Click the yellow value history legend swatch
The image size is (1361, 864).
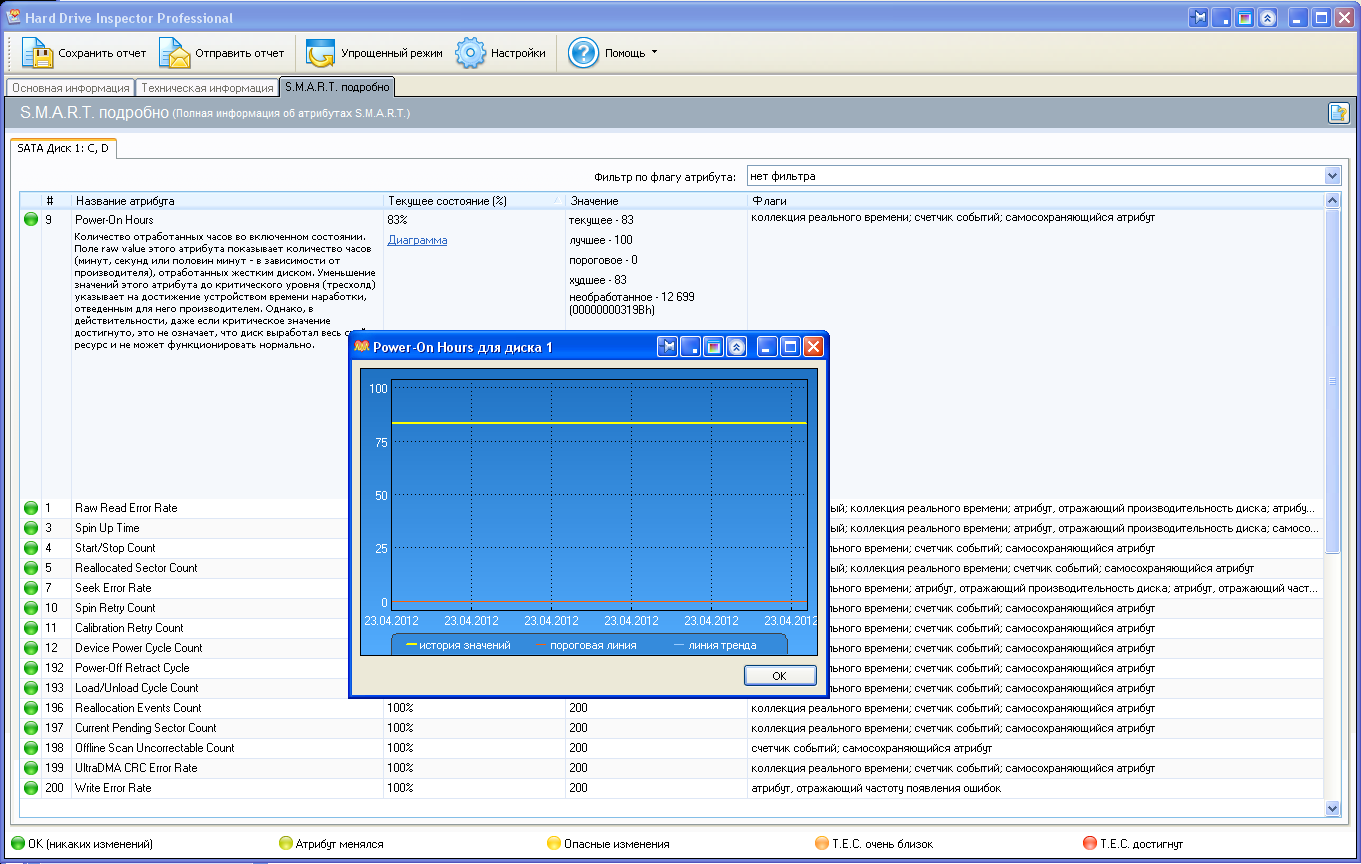point(411,645)
